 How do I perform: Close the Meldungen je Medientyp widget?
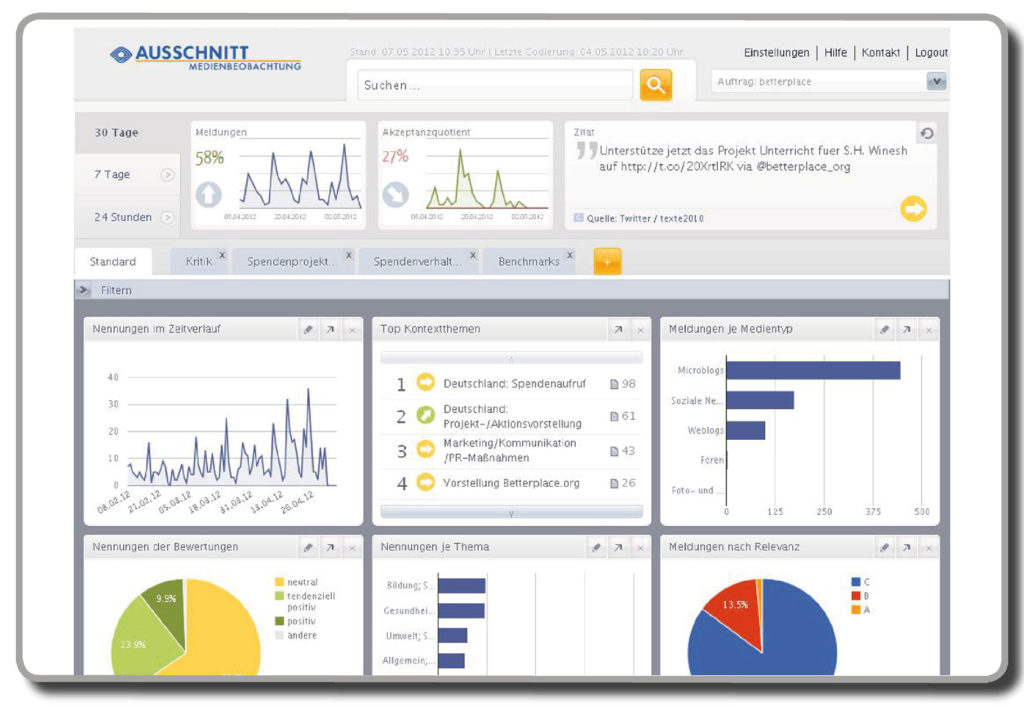(x=929, y=330)
